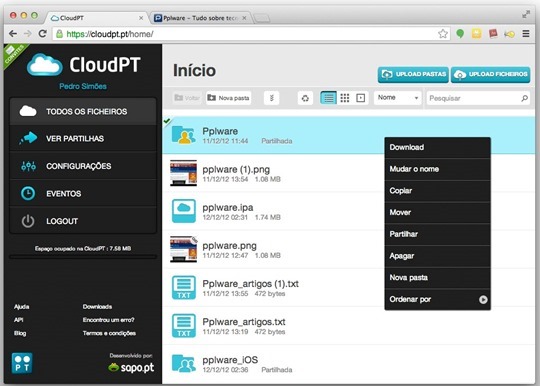Screen dimensions: 540x386
Task: Click the Upload Ficheiros button
Action: point(491,74)
